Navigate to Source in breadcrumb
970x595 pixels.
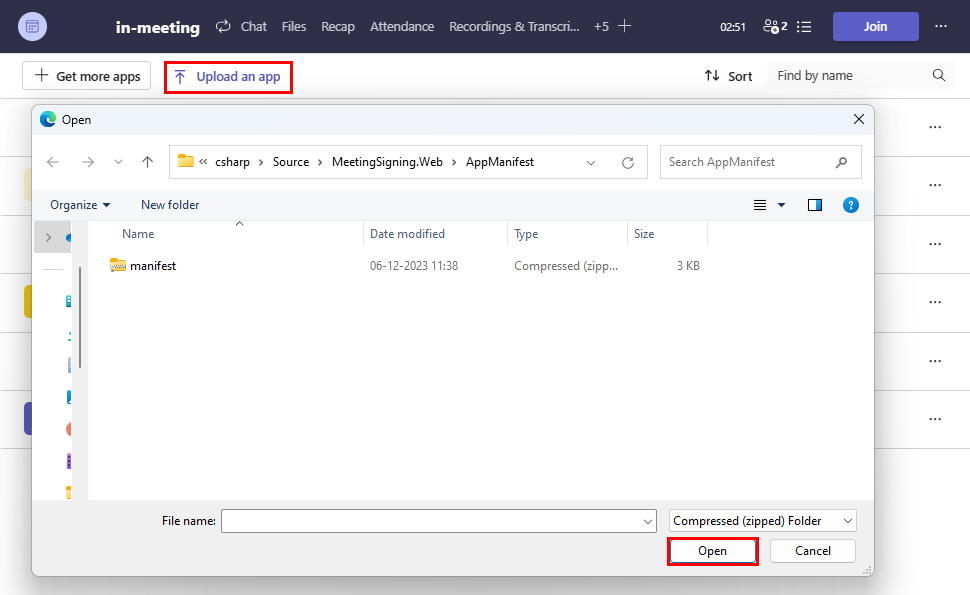tap(291, 162)
